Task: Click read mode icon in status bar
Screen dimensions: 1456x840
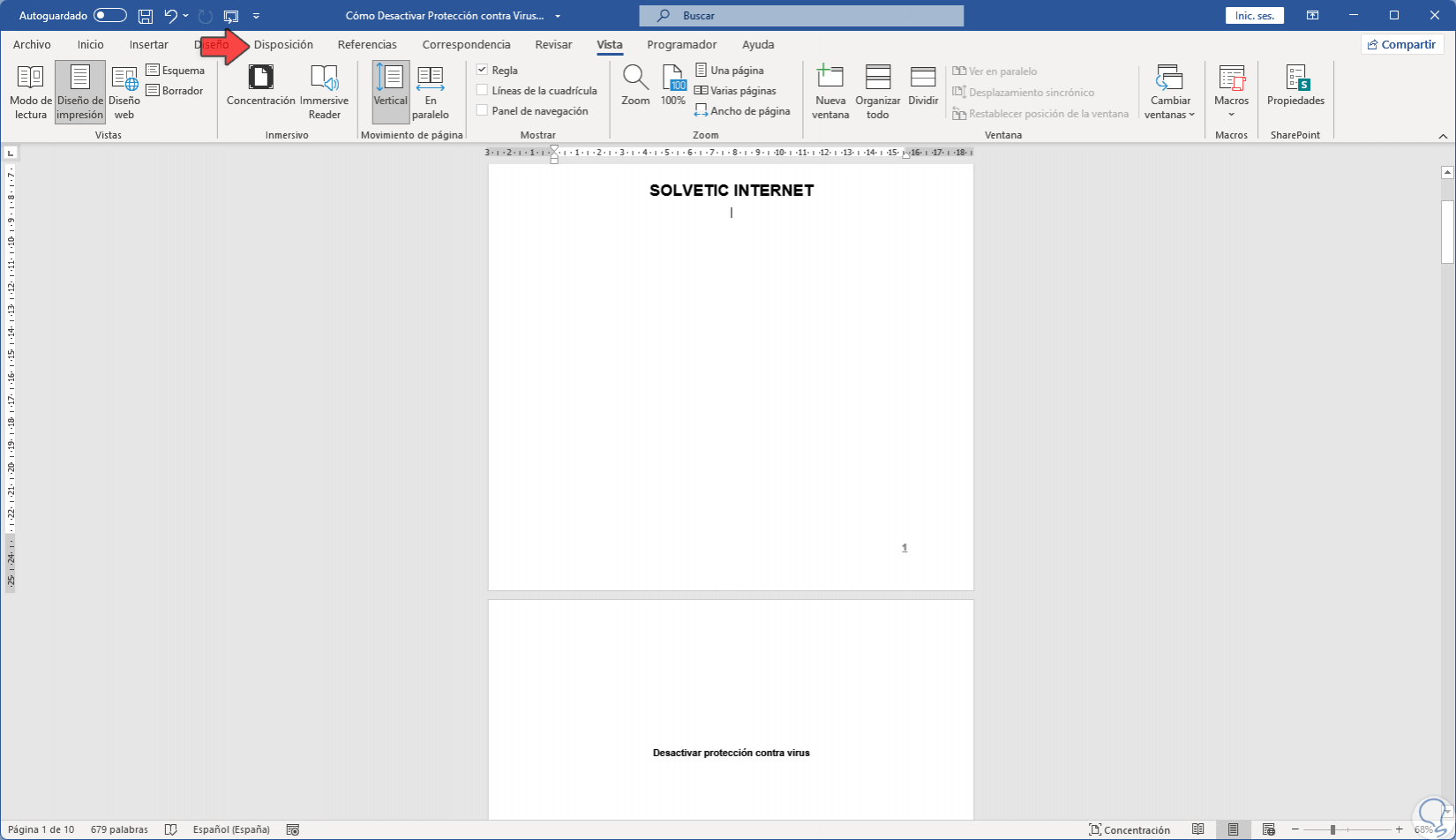Action: point(1198,829)
